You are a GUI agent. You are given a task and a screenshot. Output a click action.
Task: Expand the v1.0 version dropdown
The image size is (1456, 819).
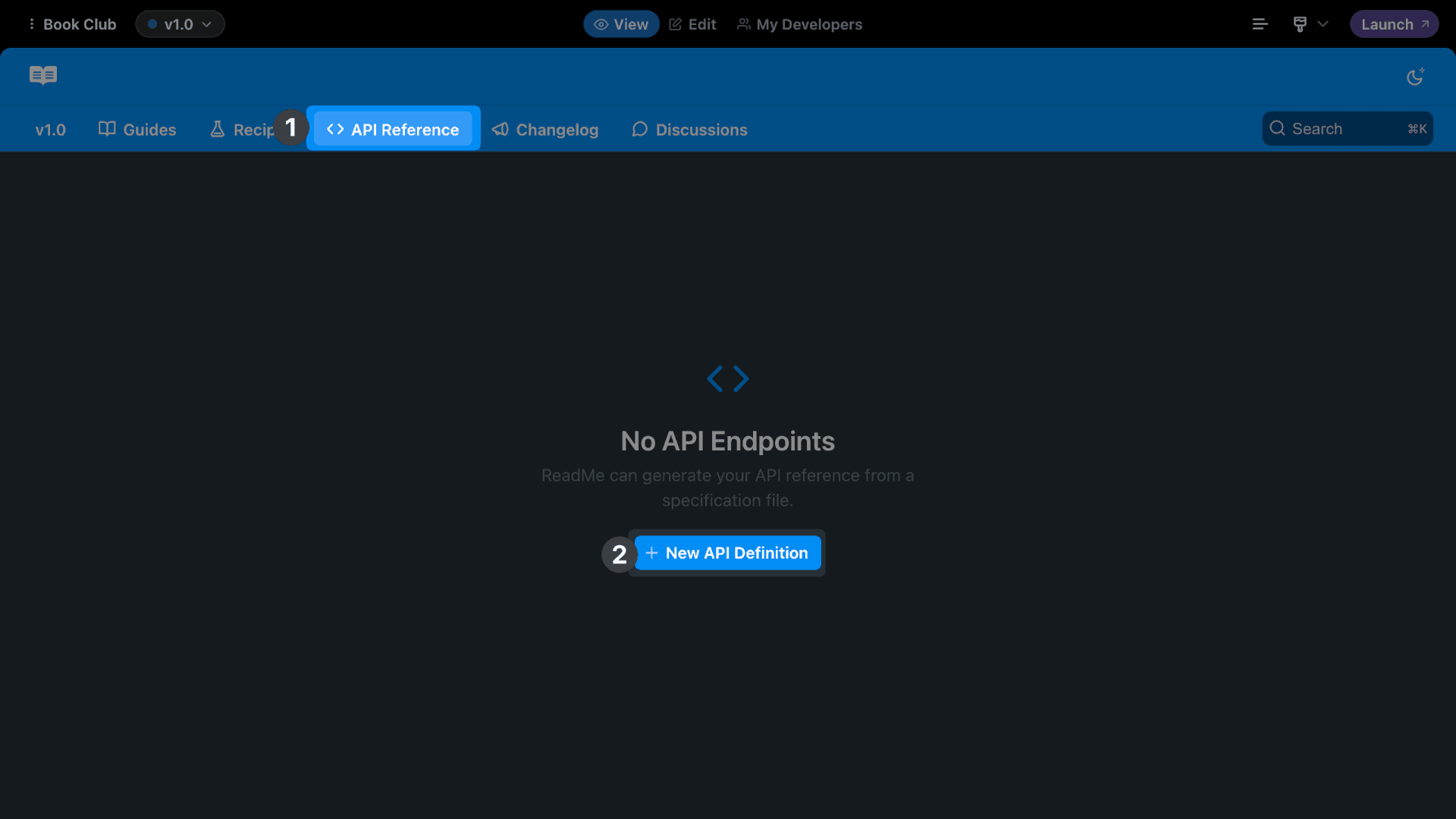180,24
